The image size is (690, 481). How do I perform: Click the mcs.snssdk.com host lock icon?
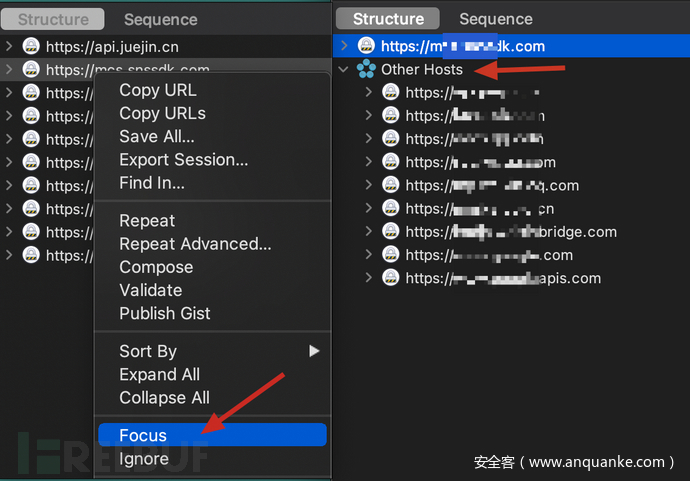pos(31,70)
